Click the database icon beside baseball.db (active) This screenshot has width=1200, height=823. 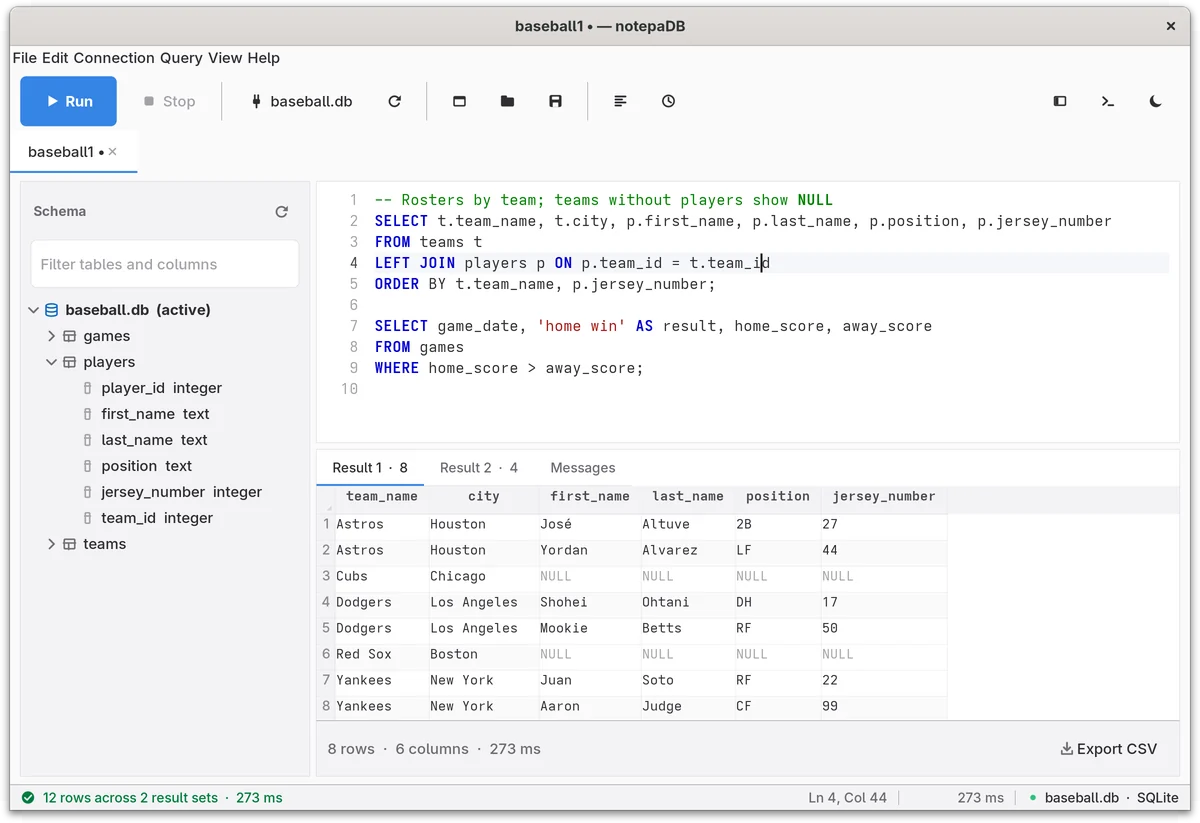52,310
